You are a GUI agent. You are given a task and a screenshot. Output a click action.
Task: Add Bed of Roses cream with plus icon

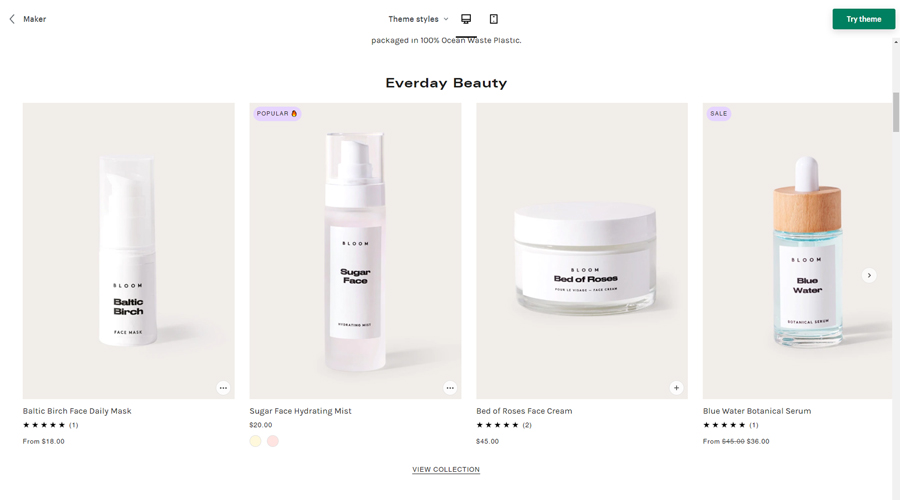(x=676, y=388)
